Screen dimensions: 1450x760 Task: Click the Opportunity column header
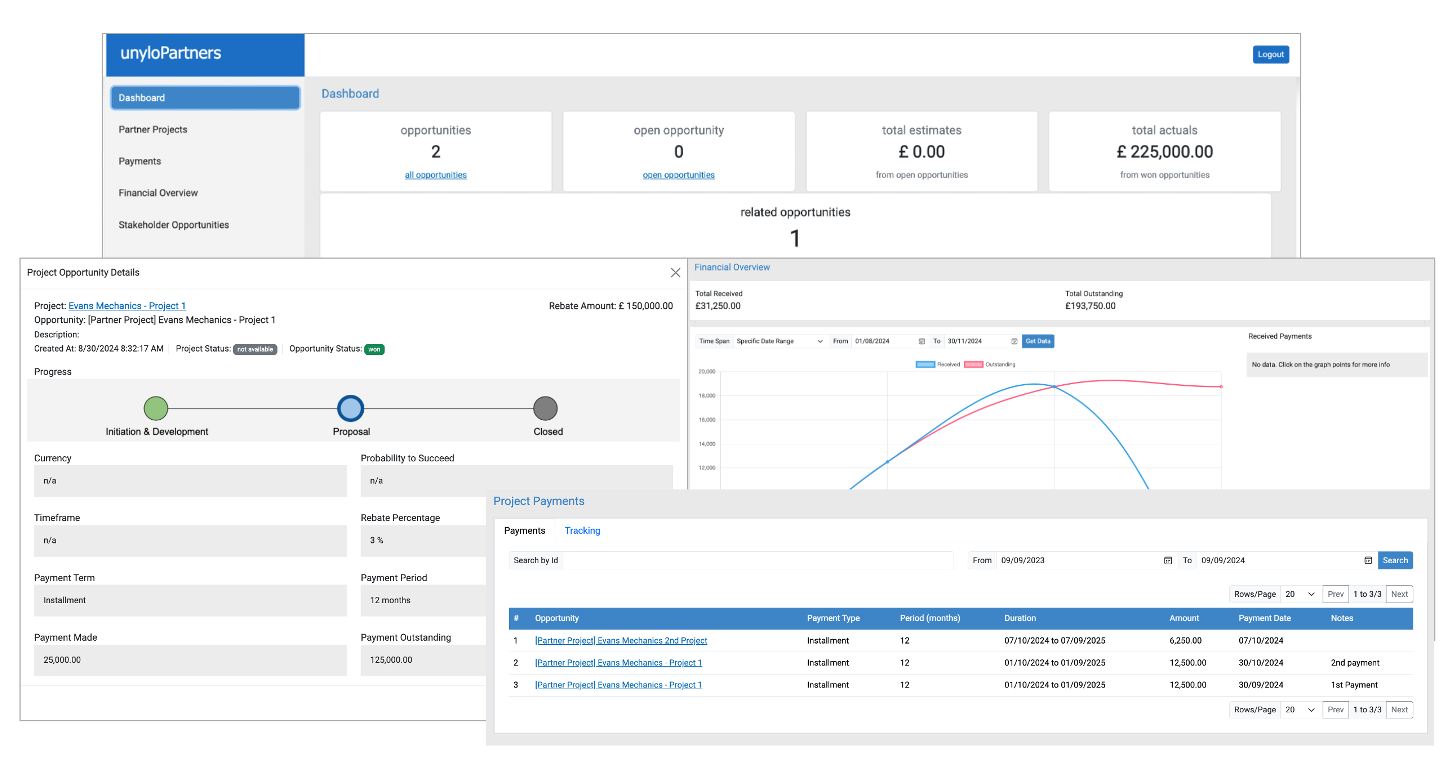(x=557, y=618)
